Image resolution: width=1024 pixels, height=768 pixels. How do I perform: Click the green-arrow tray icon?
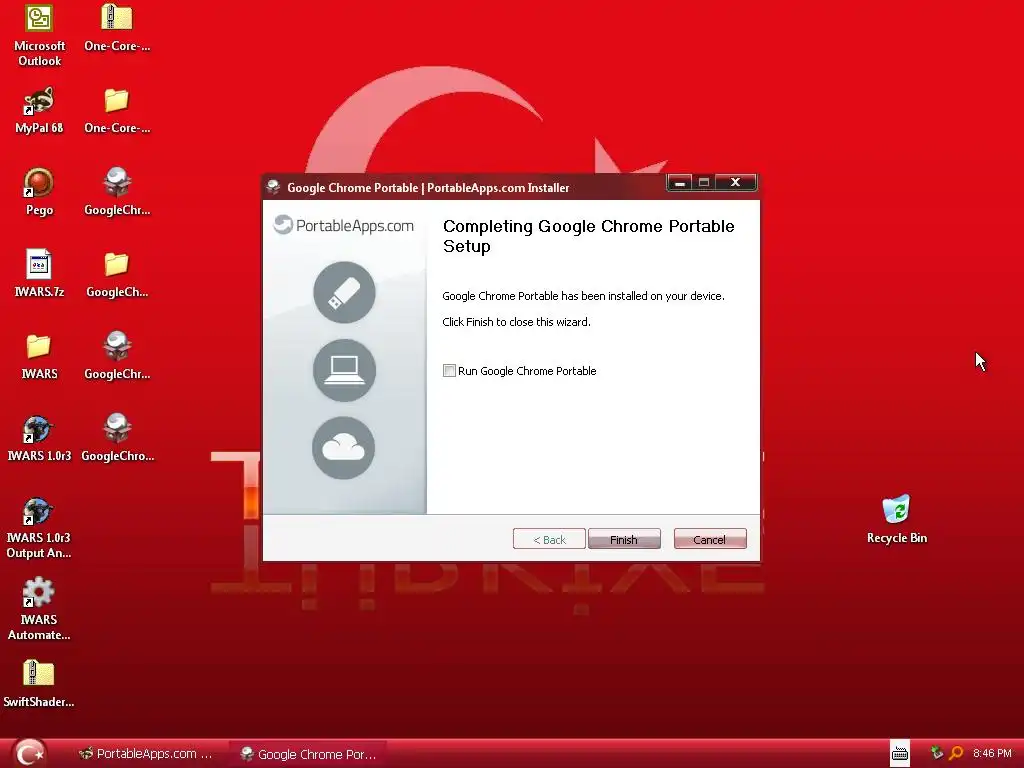click(936, 753)
